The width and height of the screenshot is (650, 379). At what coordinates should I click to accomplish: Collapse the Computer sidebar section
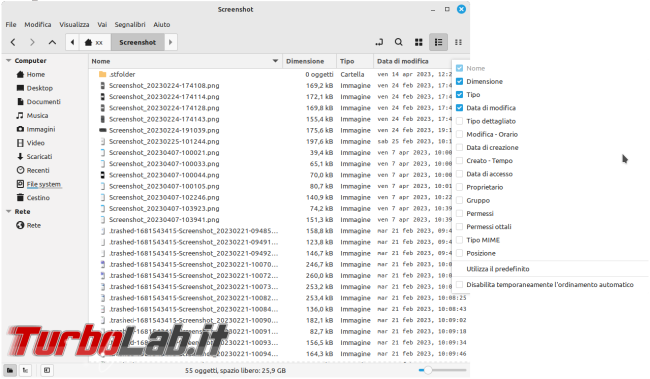click(8, 61)
